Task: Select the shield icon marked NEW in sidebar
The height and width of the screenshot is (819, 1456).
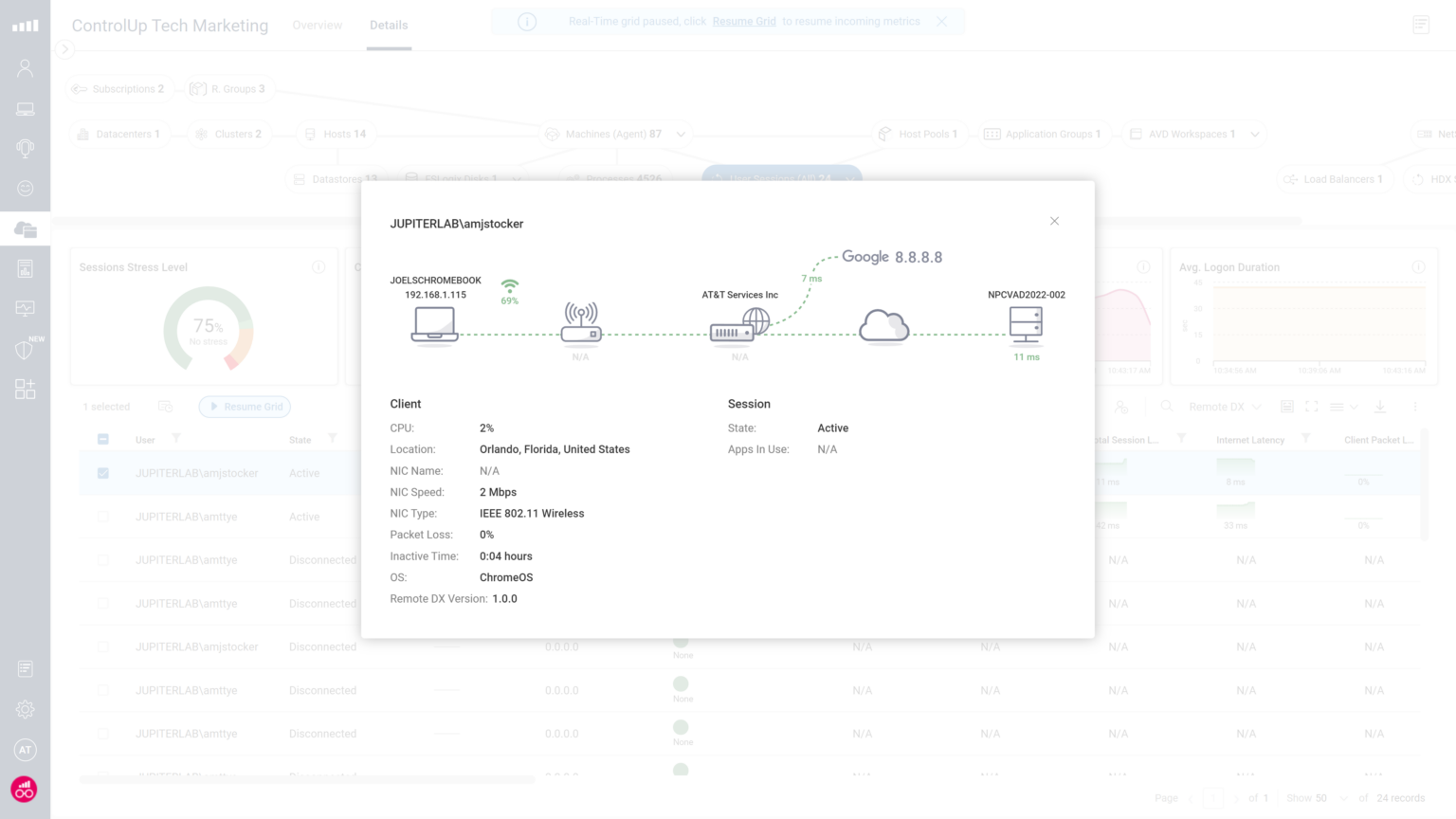Action: click(x=25, y=349)
